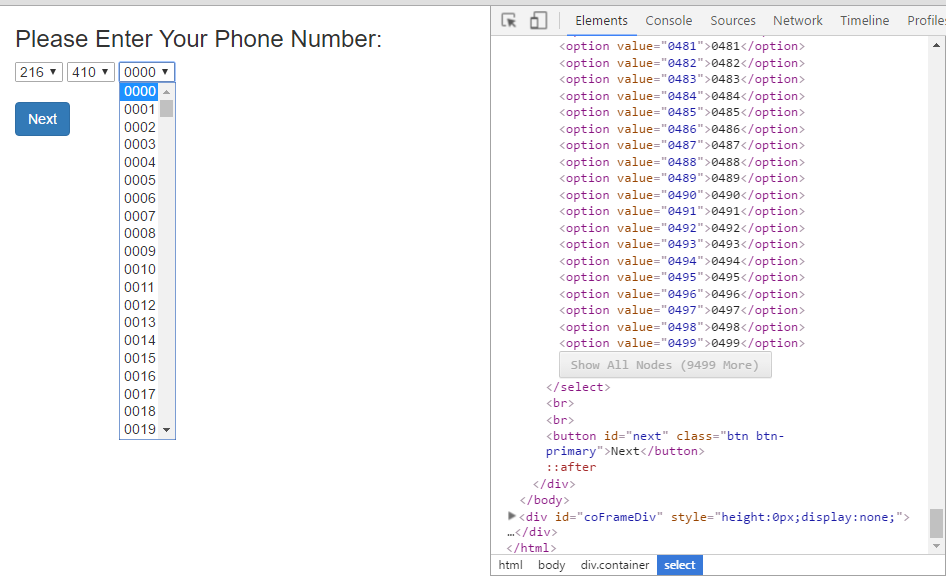The height and width of the screenshot is (576, 946).
Task: Select 0012 in the dropdown list
Action: [x=140, y=305]
